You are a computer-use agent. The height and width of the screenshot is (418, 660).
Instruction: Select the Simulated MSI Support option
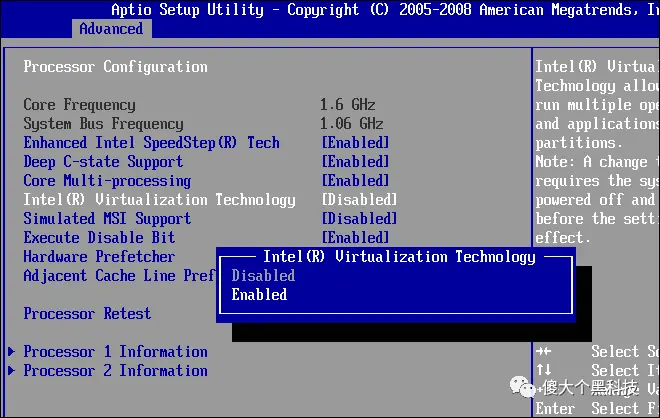[107, 218]
